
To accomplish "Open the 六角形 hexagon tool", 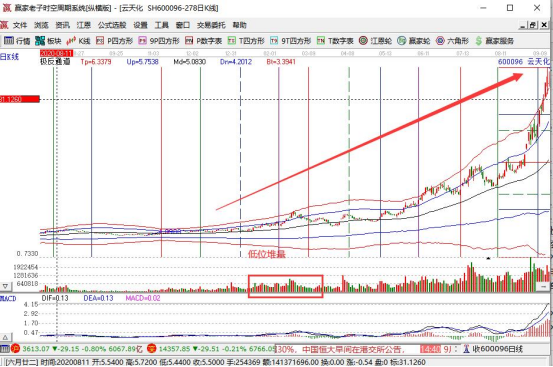I will point(452,41).
